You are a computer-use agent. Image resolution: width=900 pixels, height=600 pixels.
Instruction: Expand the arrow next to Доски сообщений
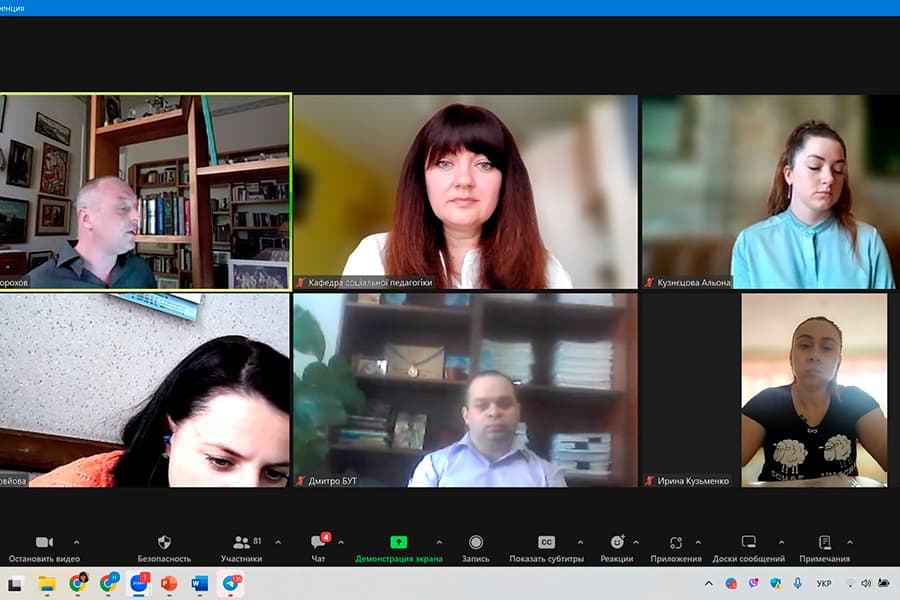tap(781, 541)
